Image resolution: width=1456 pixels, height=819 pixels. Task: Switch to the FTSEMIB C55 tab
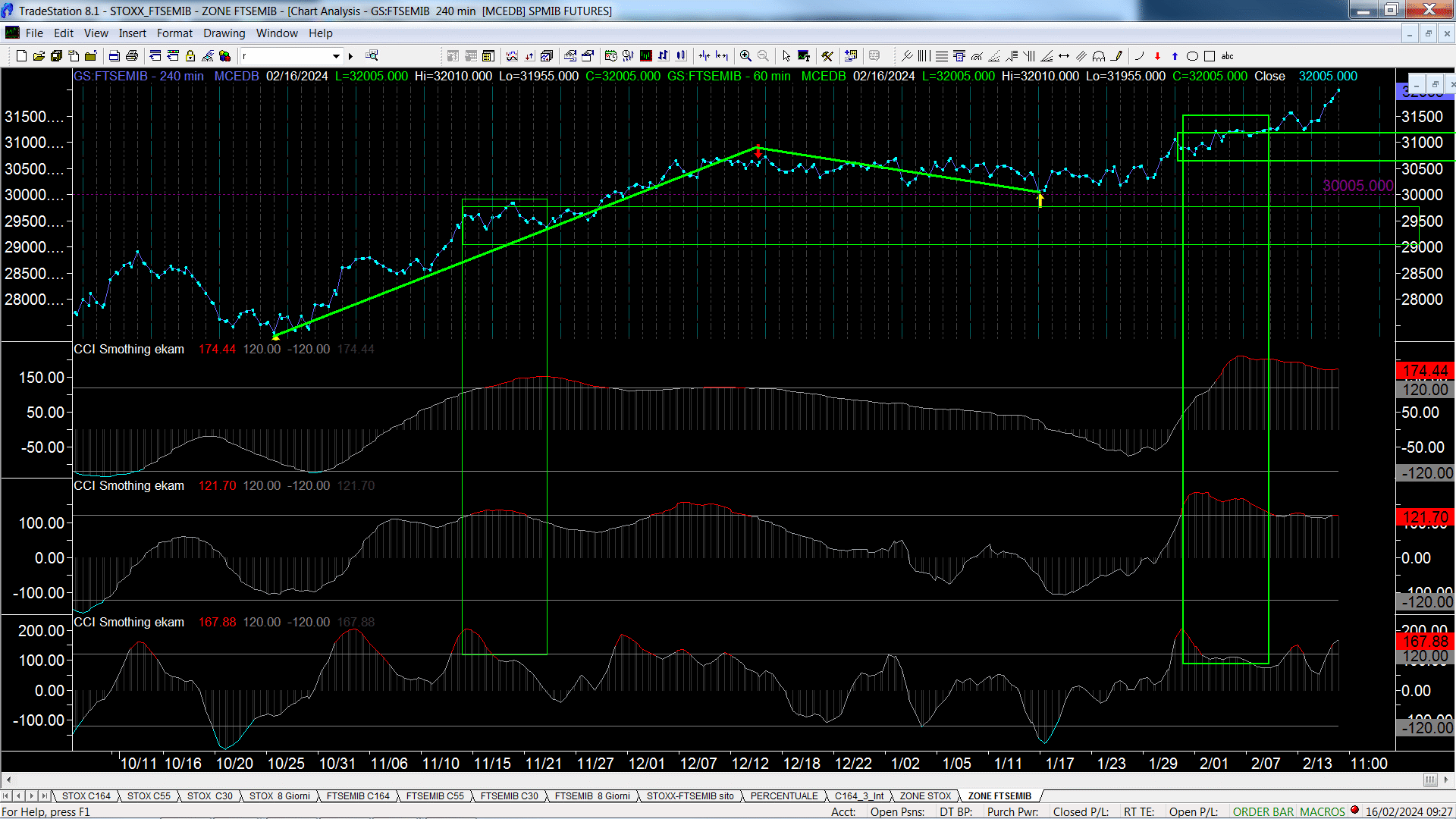click(435, 795)
